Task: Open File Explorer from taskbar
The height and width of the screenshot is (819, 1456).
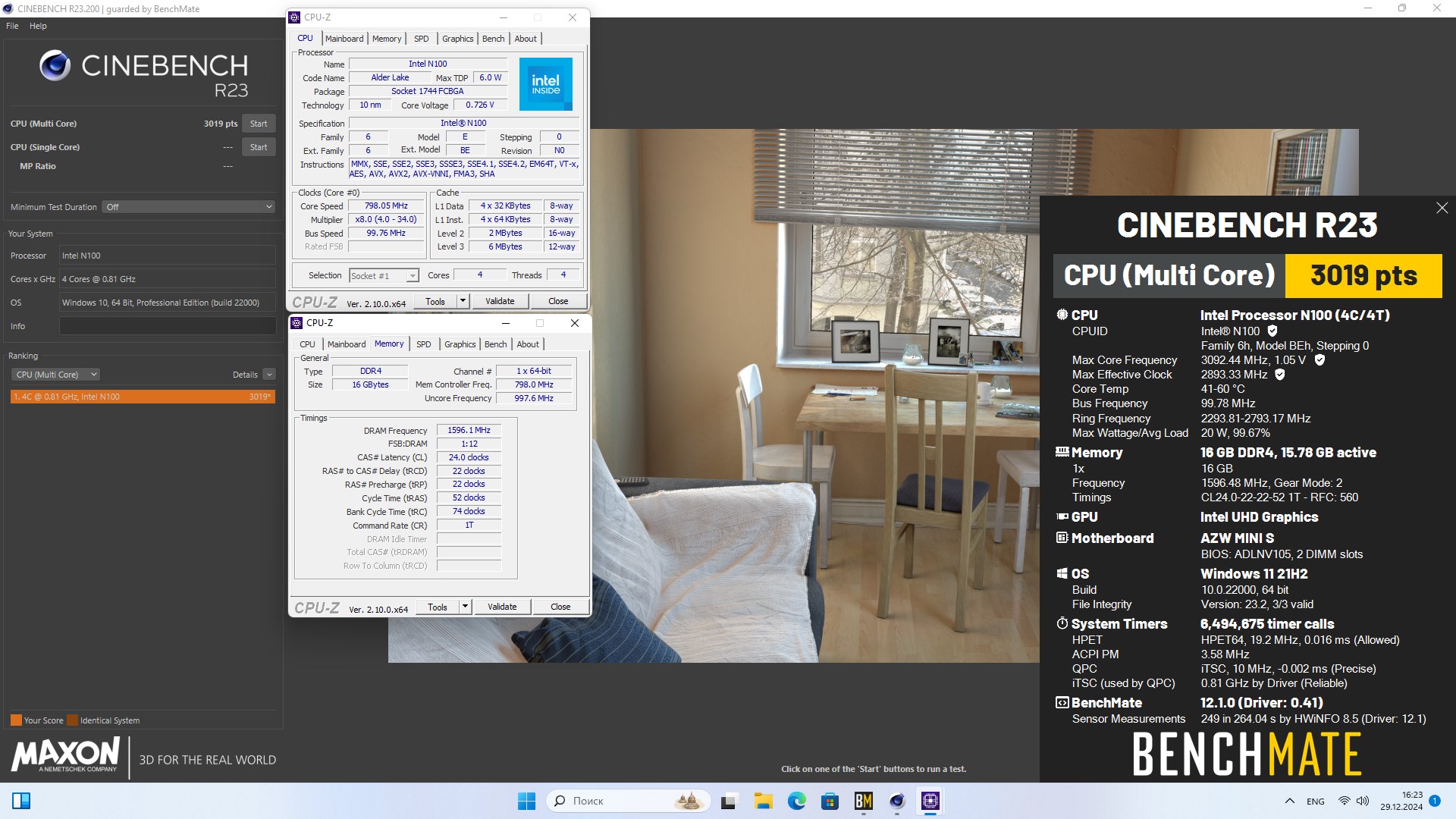Action: [763, 801]
